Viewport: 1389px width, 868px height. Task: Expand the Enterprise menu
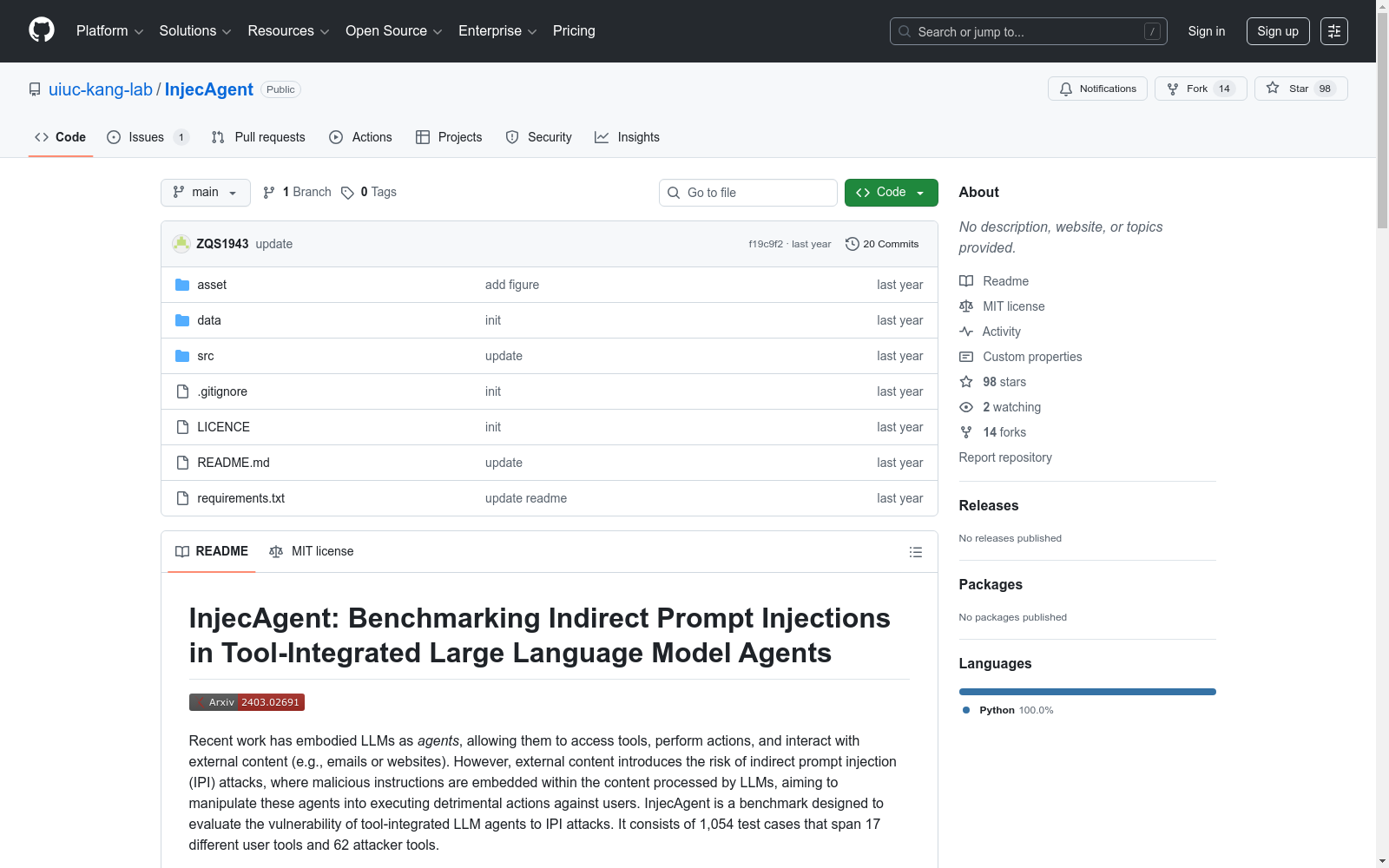[x=497, y=31]
